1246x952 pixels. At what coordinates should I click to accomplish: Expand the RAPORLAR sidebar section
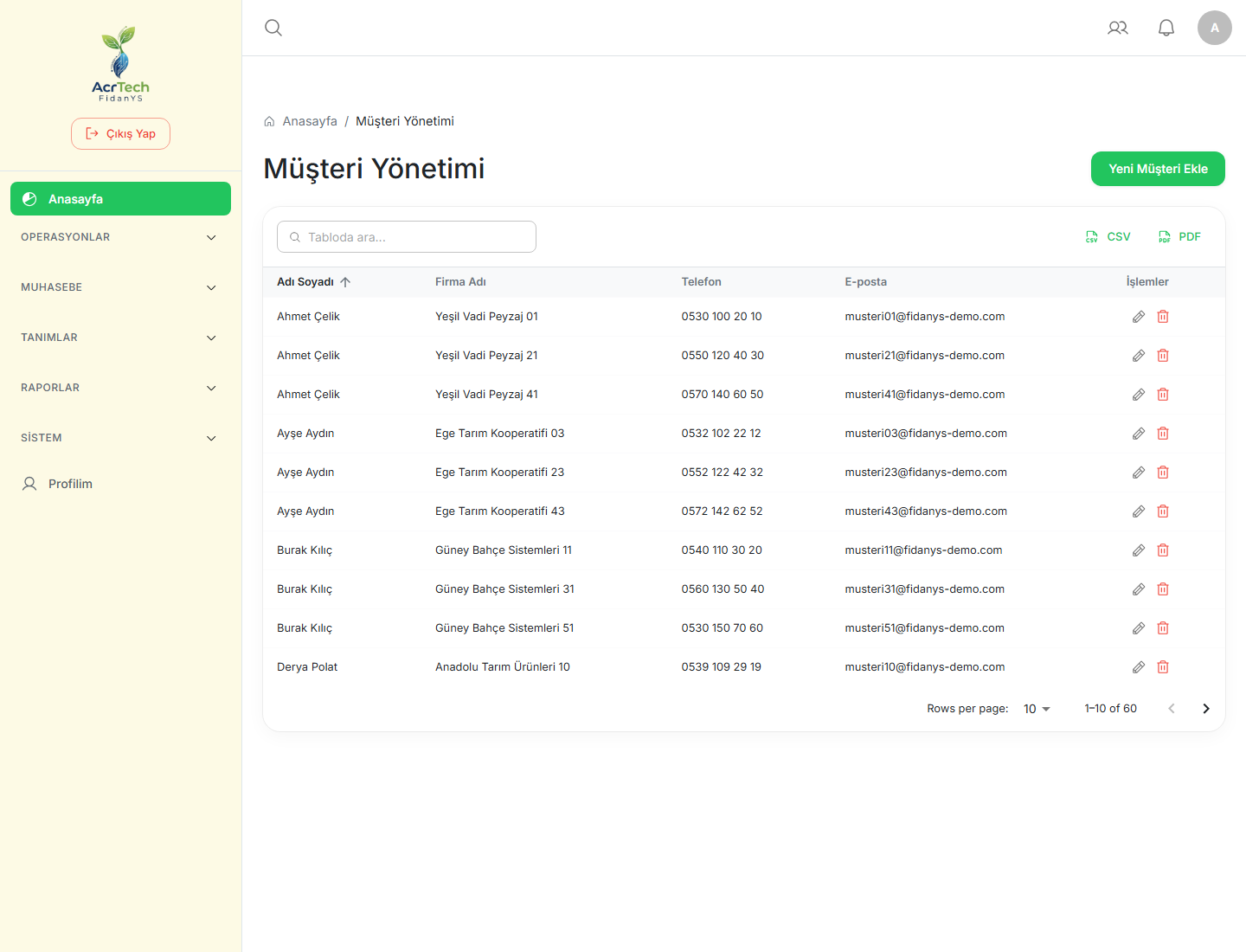coord(120,388)
